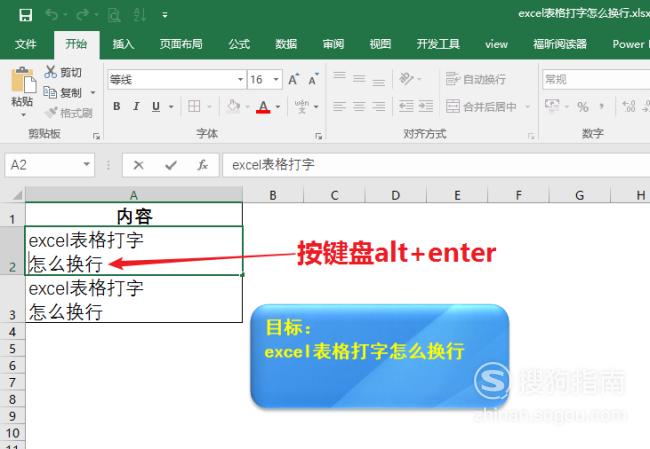Switch to the 插入 tab
Viewport: 650px width, 449px height.
[x=123, y=44]
